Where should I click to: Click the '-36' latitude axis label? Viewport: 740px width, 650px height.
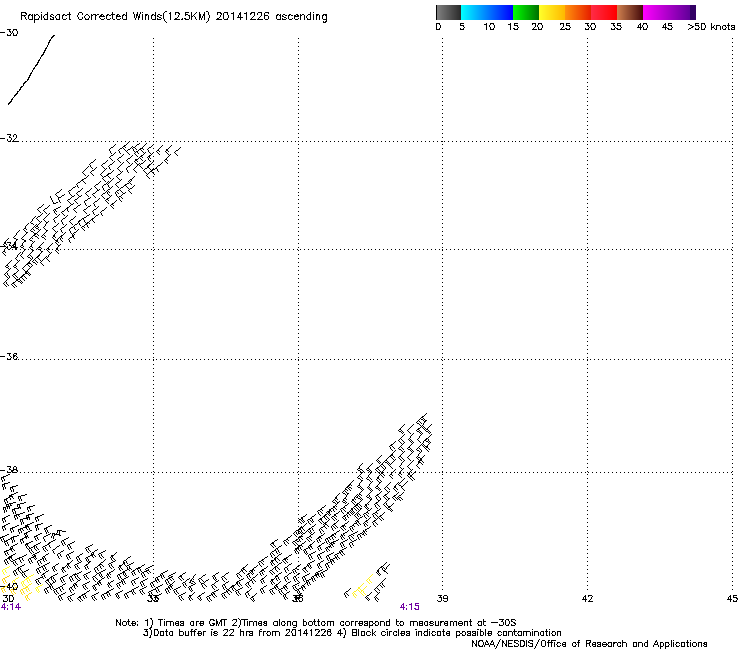coord(9,356)
